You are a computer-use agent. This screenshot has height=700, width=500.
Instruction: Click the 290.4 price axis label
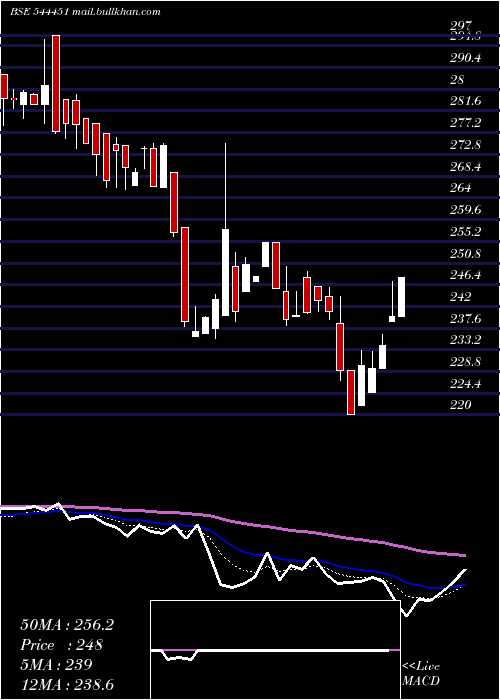[x=466, y=58]
